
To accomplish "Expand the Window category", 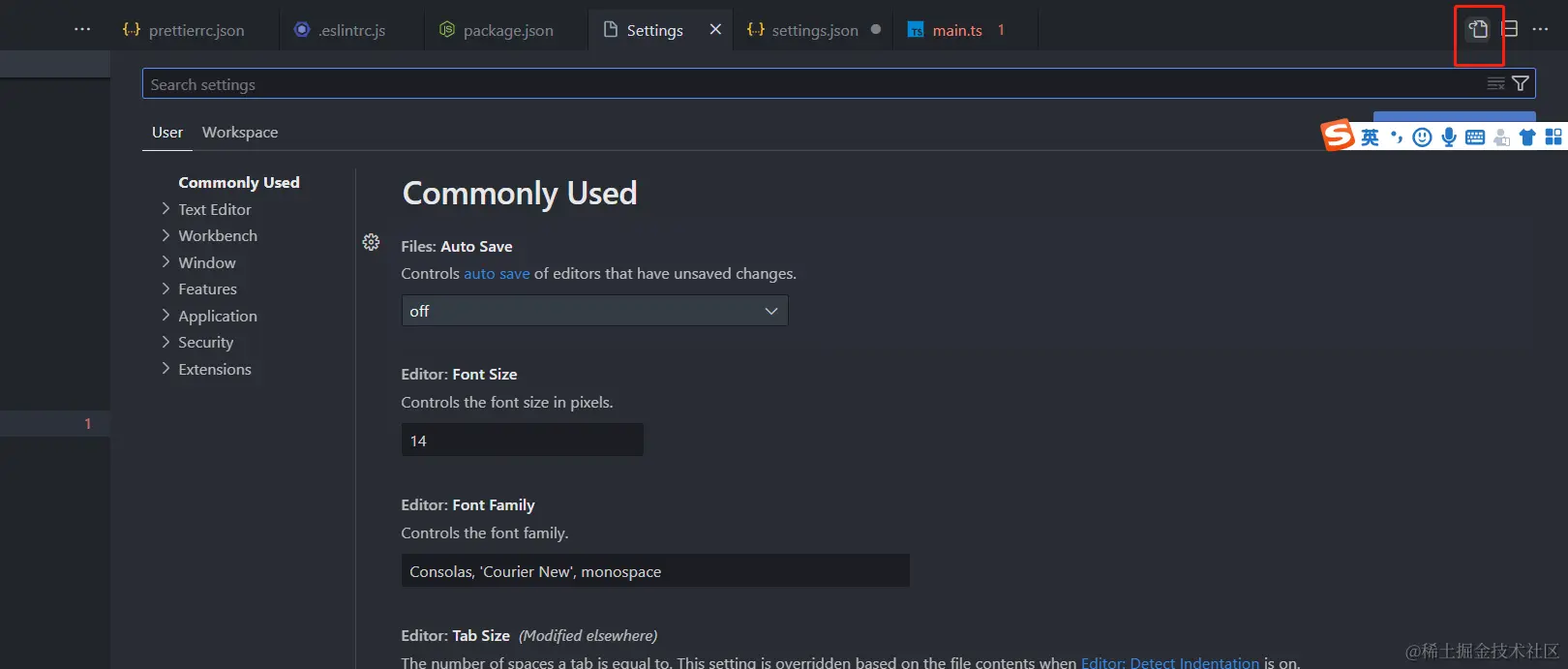I will tap(198, 262).
